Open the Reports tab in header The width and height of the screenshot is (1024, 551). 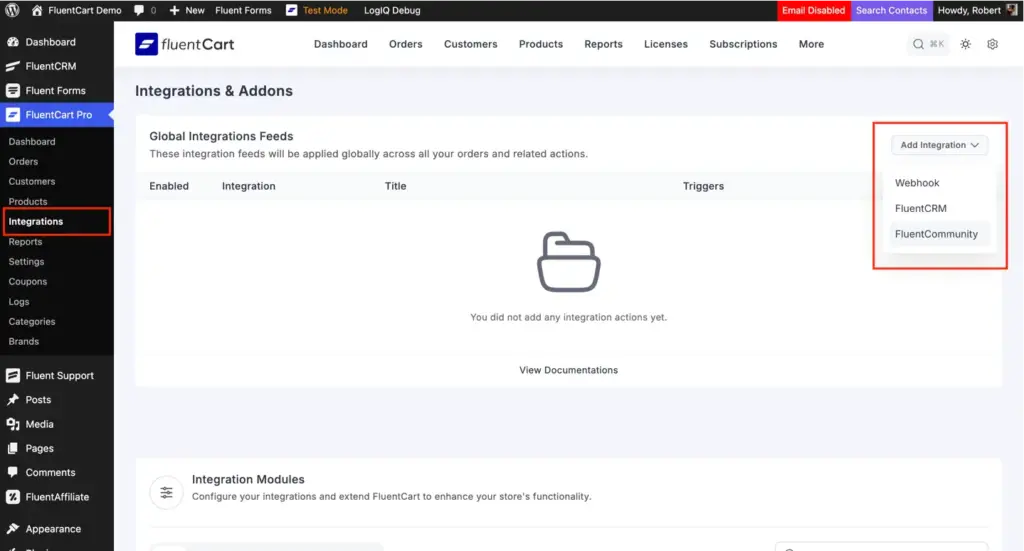[603, 44]
